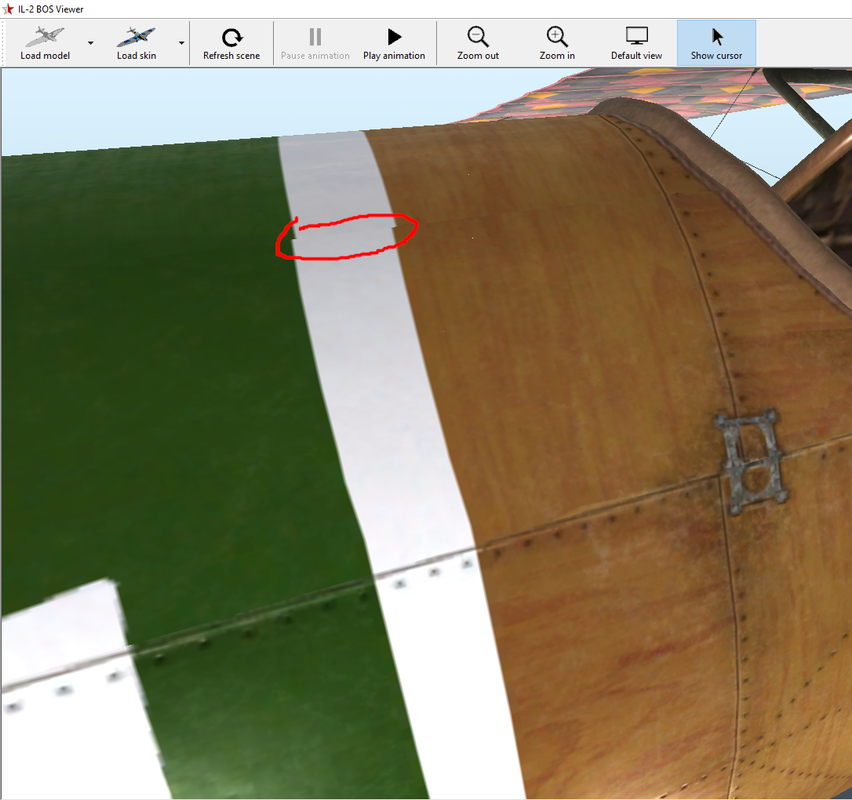Toggle the Show cursor option
Viewport: 852px width, 800px height.
716,43
